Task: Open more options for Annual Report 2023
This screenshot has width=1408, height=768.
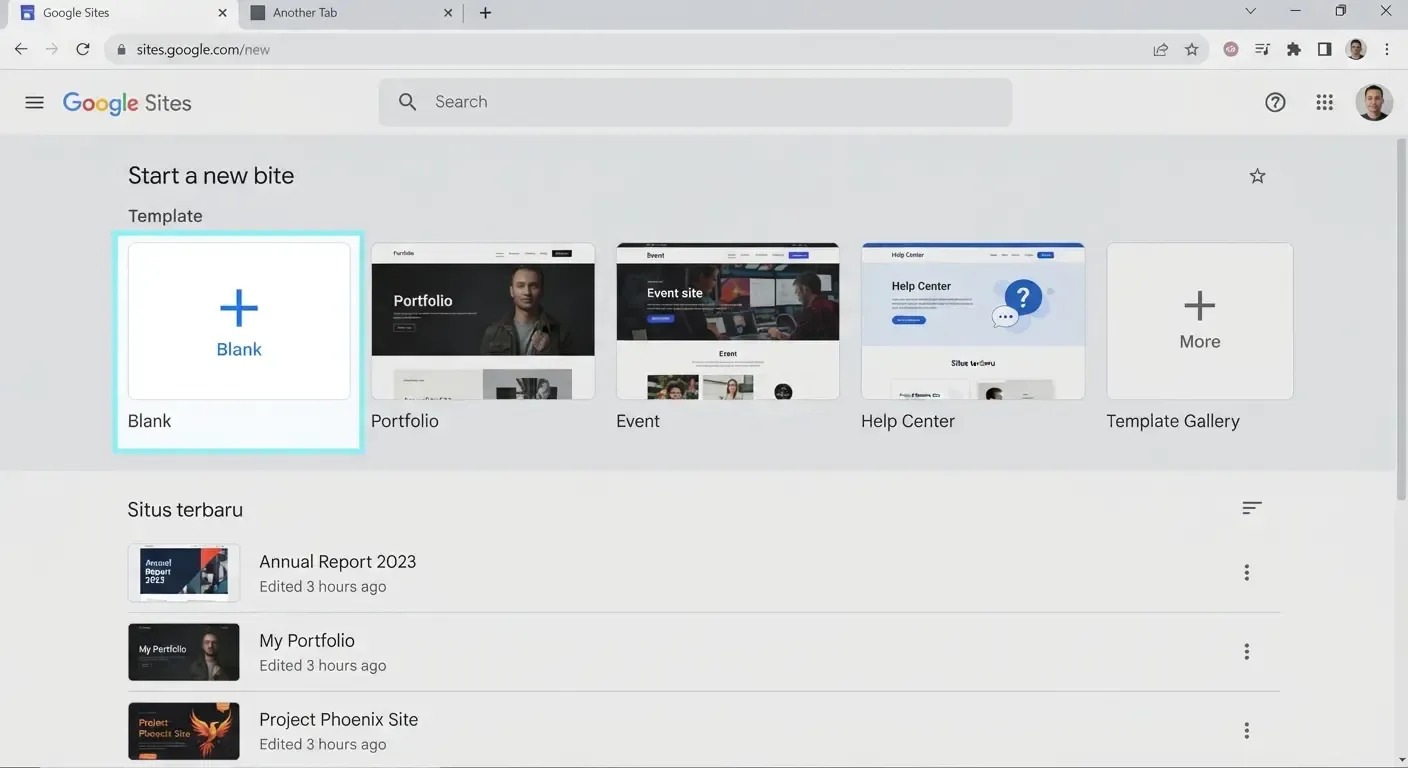Action: pos(1246,573)
